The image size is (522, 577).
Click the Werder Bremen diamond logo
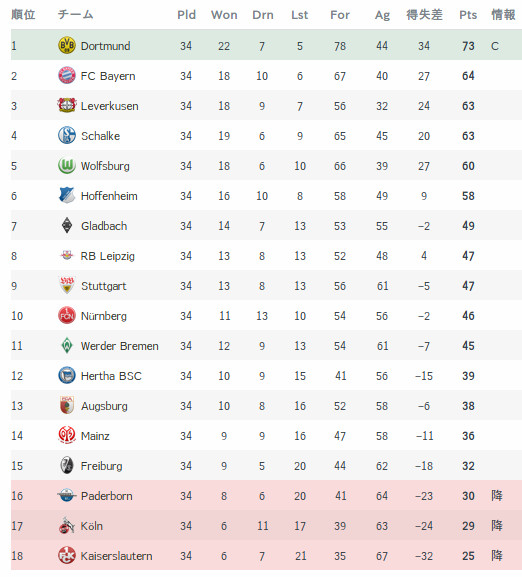point(67,346)
